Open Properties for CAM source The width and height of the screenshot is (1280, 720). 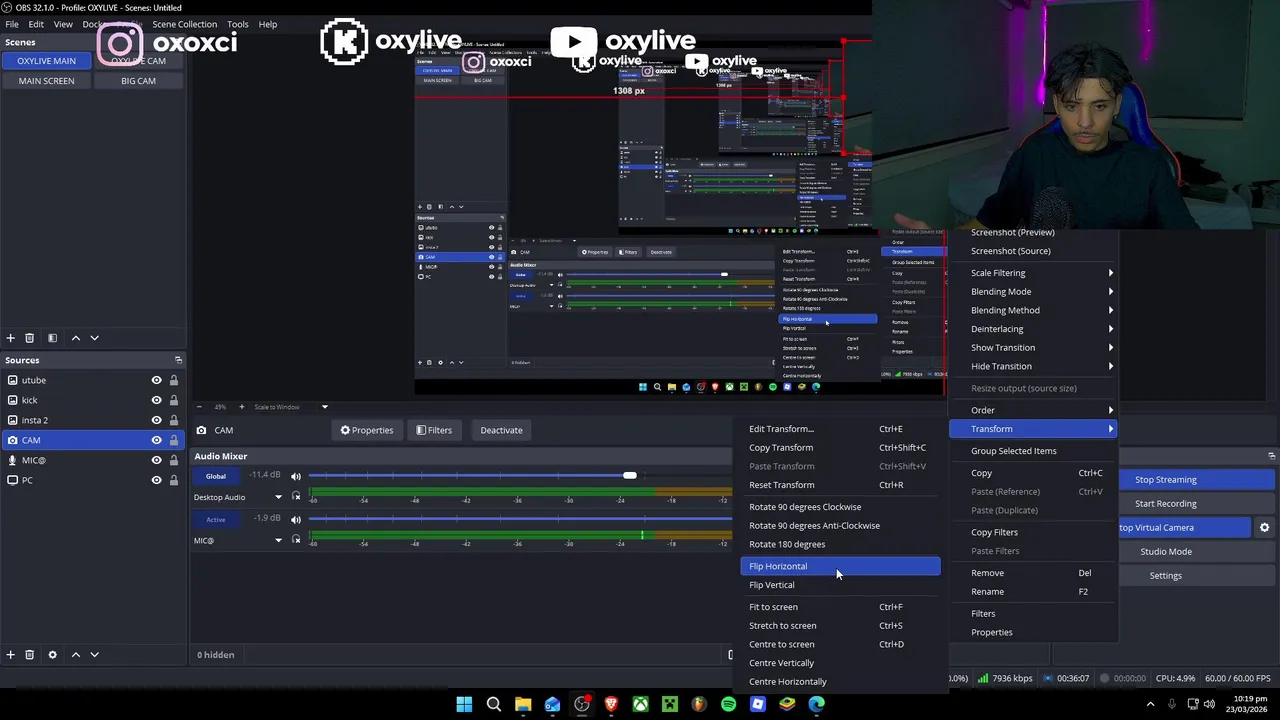coord(367,430)
